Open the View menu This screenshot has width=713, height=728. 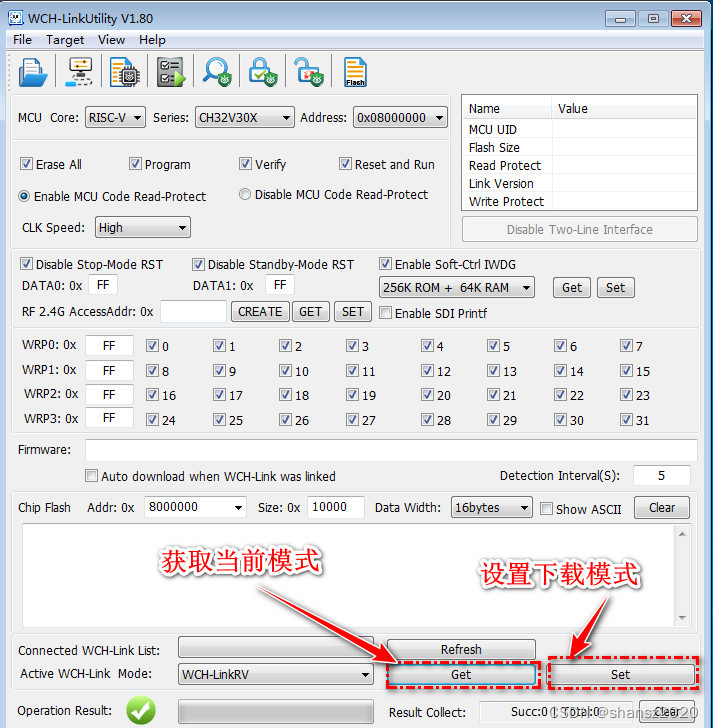click(111, 40)
